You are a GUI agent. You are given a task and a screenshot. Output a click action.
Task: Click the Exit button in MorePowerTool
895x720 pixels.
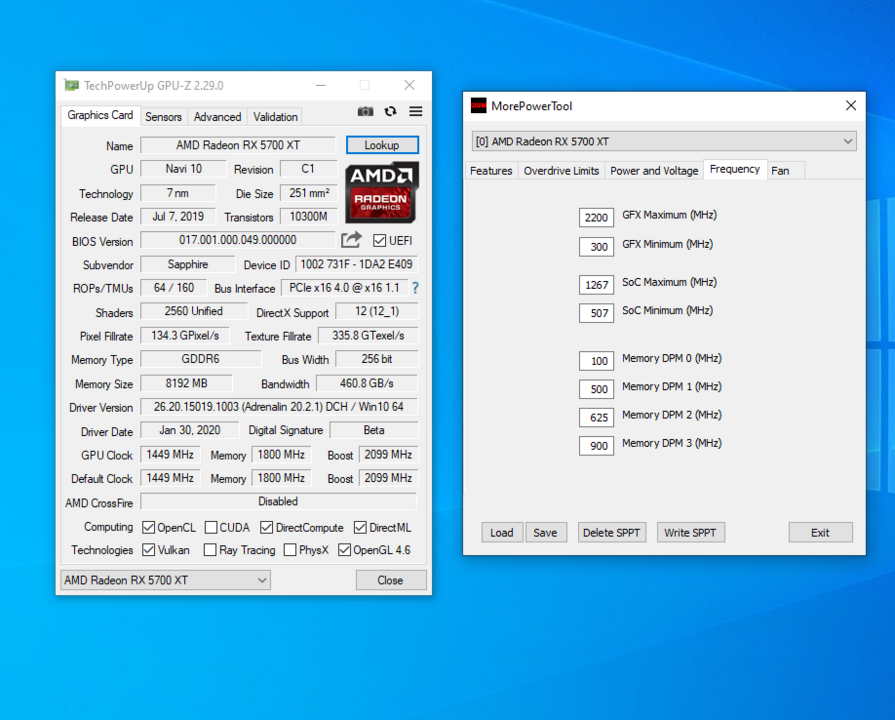coord(820,533)
